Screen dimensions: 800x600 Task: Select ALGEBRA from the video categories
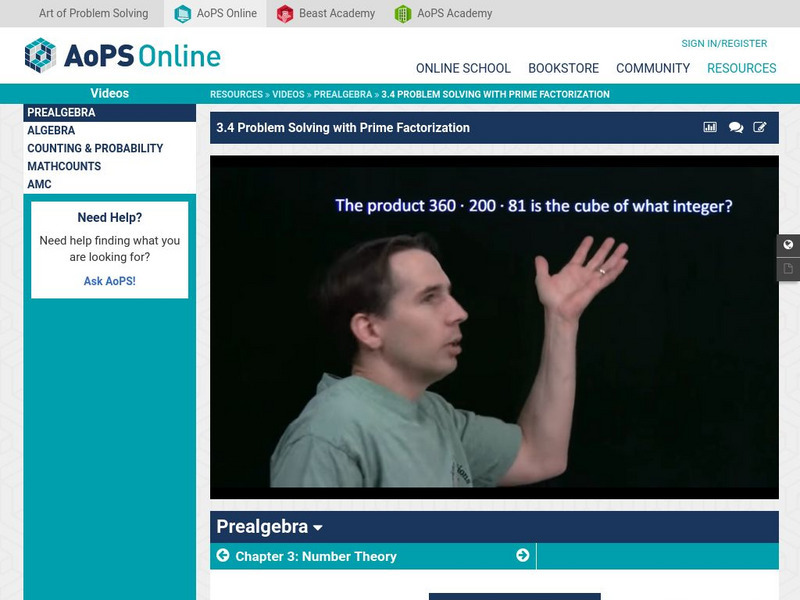point(48,129)
